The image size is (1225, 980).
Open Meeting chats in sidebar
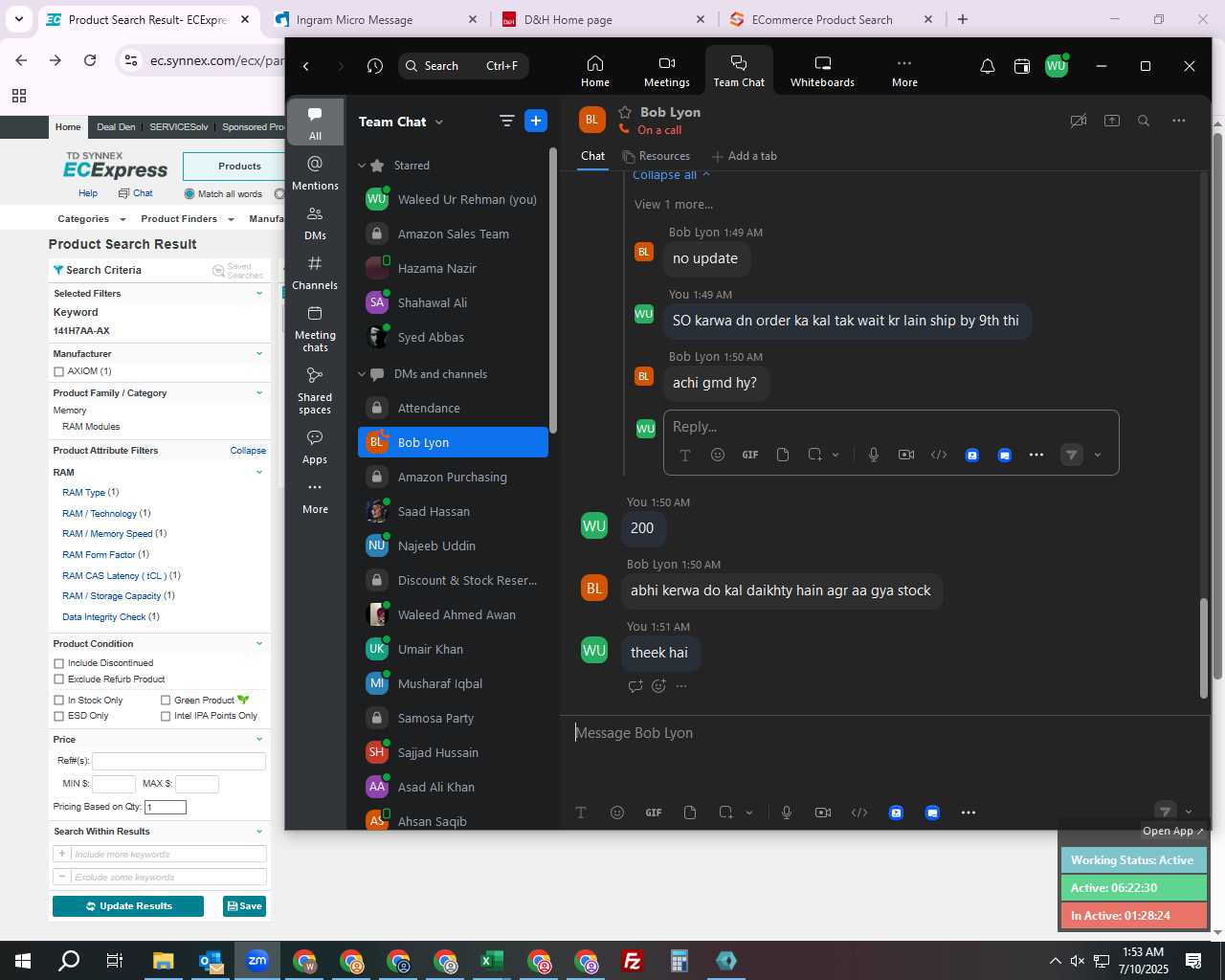(x=315, y=328)
